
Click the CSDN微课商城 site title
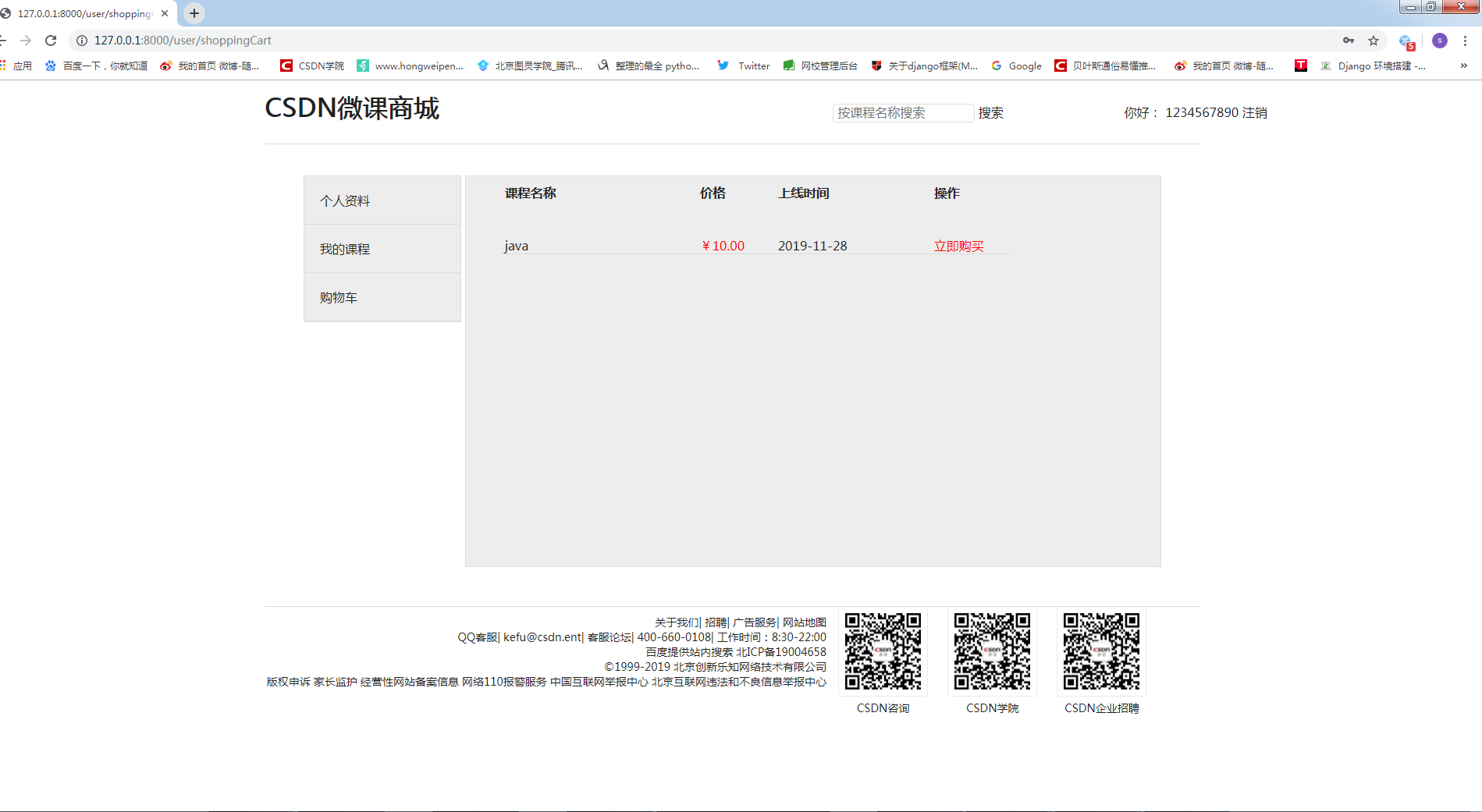coord(352,108)
